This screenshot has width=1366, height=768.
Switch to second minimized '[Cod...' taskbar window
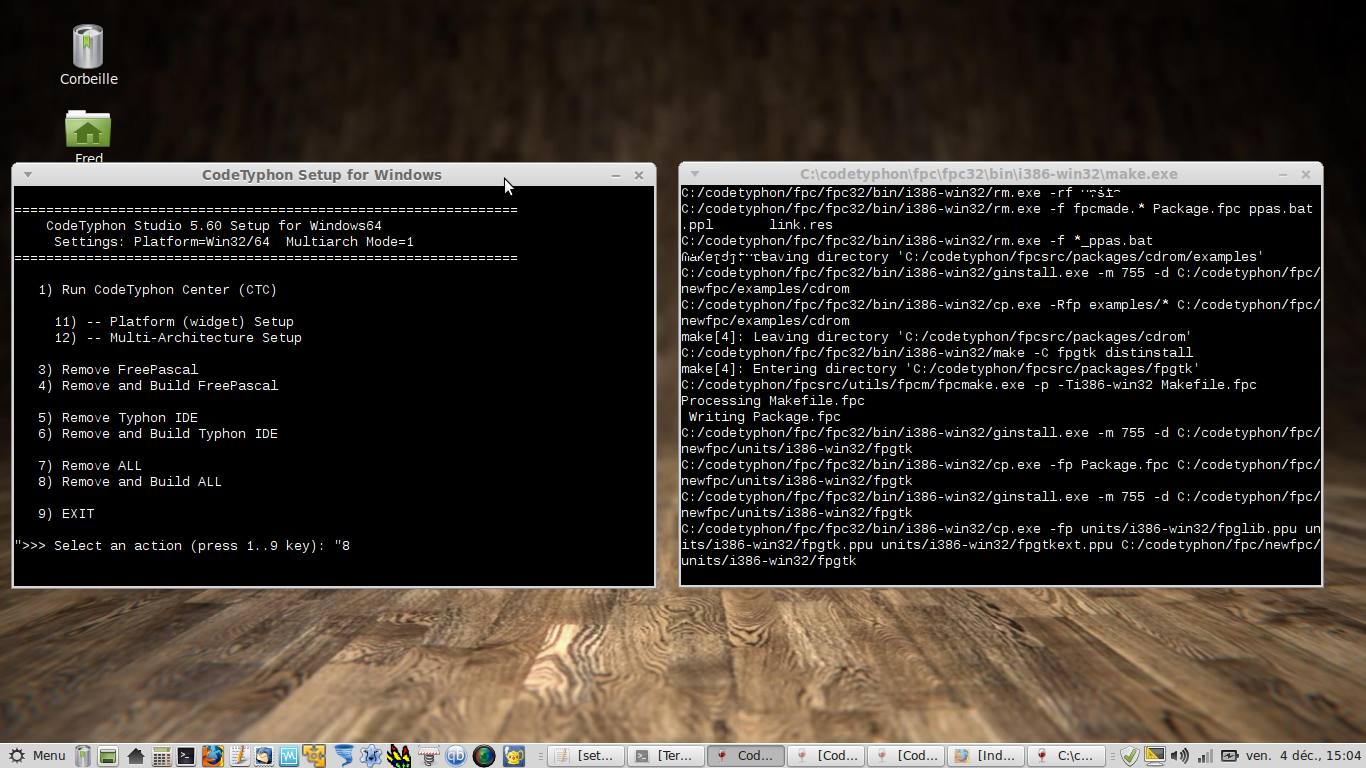(x=906, y=756)
